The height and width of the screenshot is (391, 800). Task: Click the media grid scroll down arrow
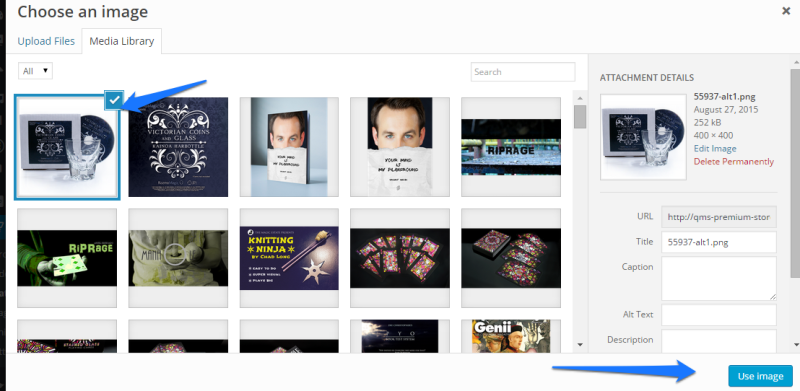click(x=580, y=345)
